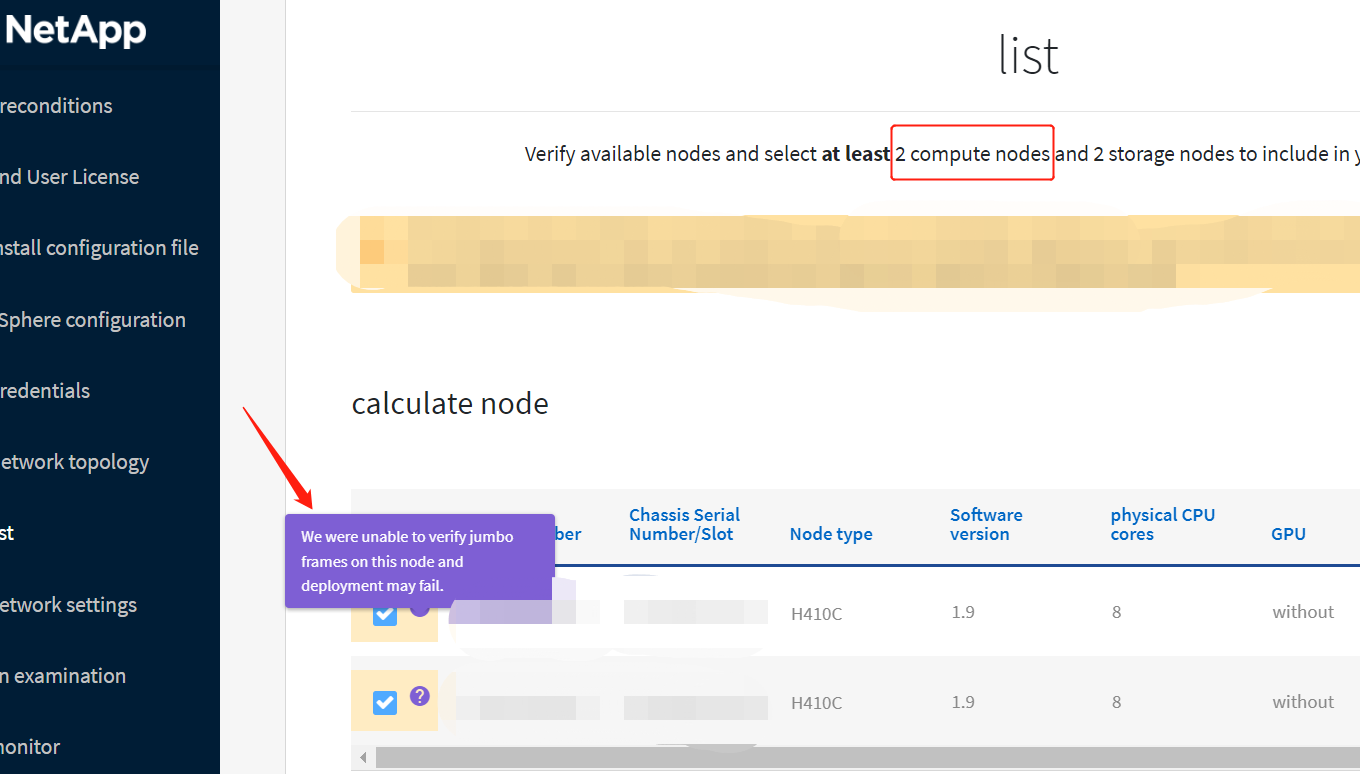Go to the Preconditions step in the sidebar
This screenshot has height=774, width=1360.
56,106
